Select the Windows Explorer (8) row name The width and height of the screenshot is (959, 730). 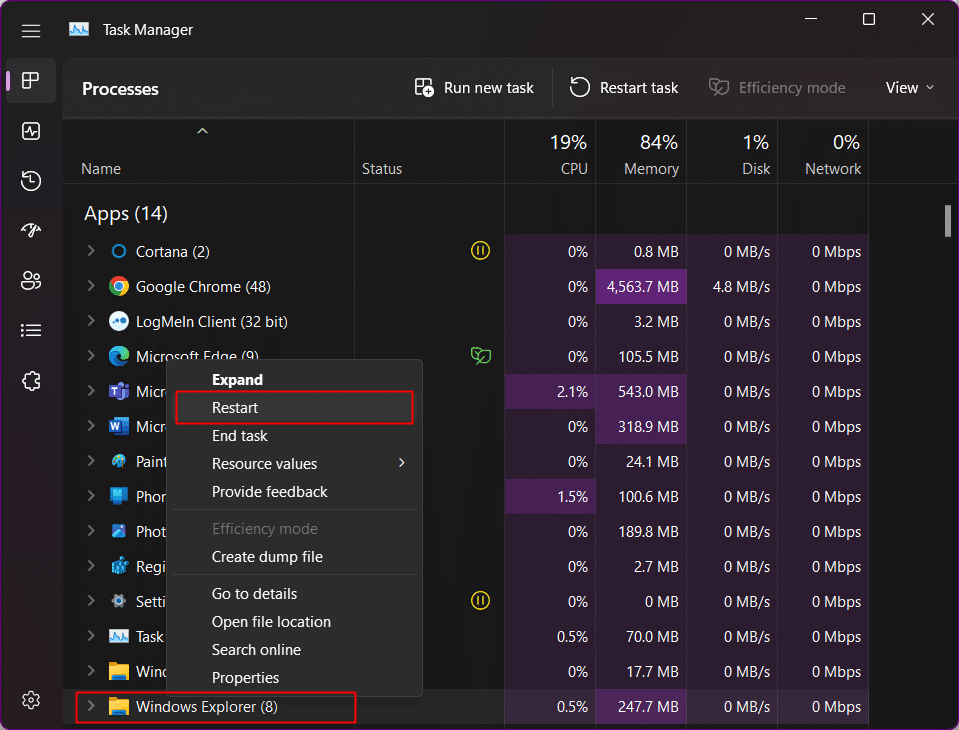(207, 707)
